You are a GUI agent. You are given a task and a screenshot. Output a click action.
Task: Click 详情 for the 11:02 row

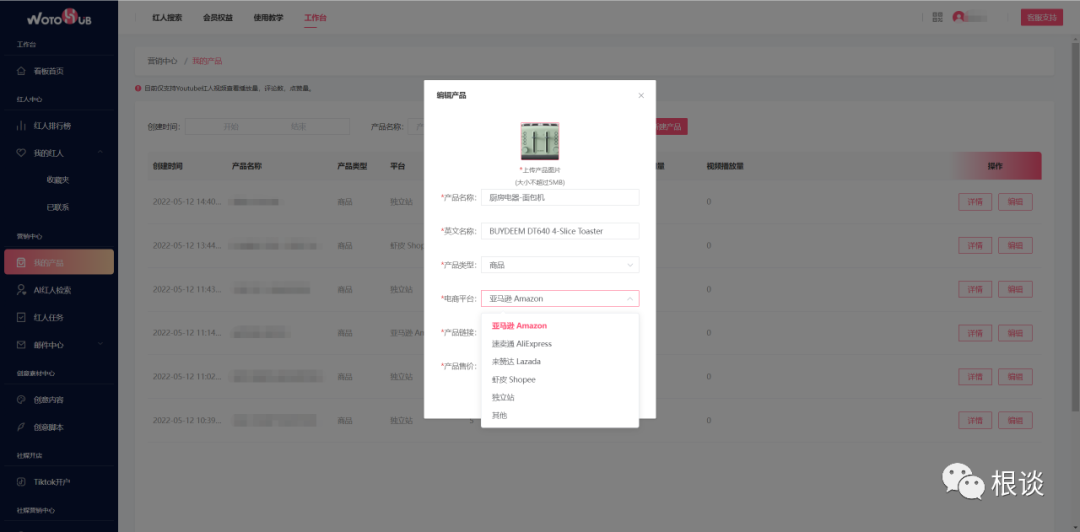(x=975, y=377)
